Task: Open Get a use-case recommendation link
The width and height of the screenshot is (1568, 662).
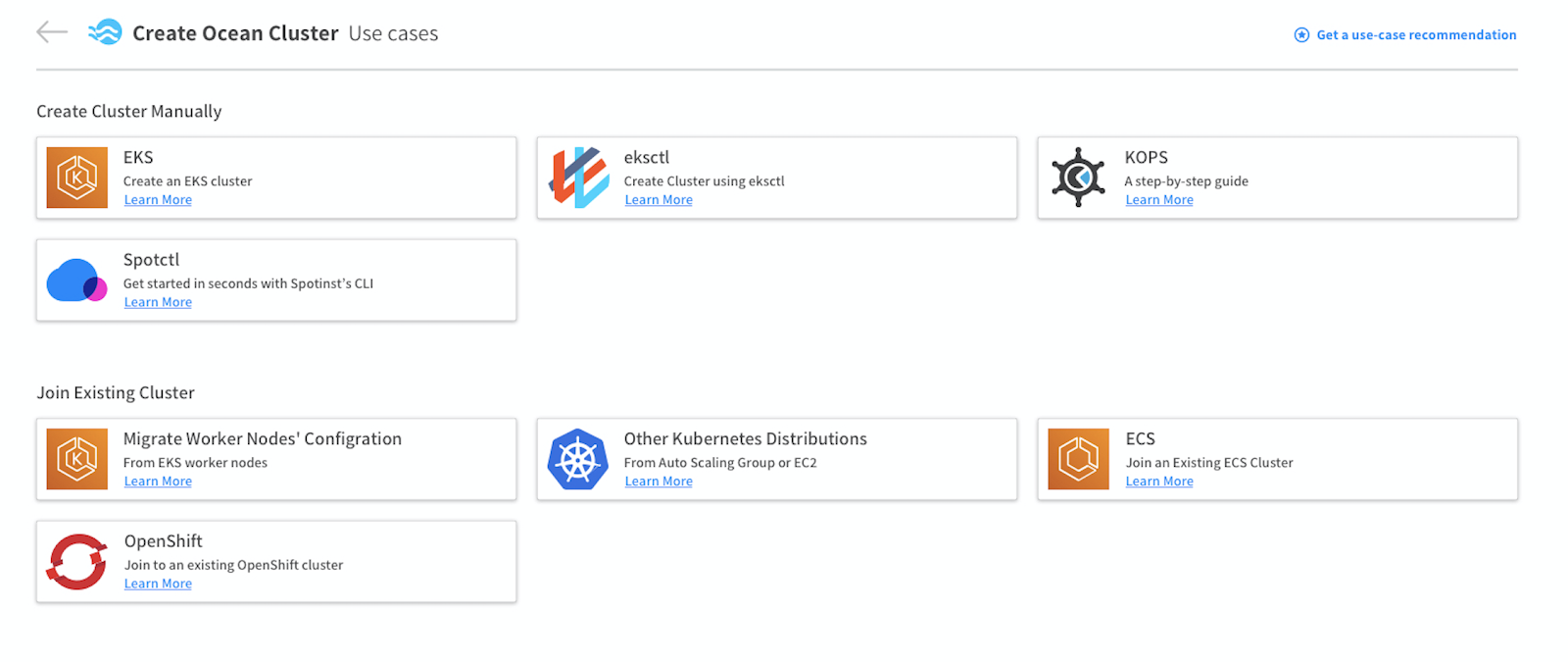Action: click(1415, 35)
